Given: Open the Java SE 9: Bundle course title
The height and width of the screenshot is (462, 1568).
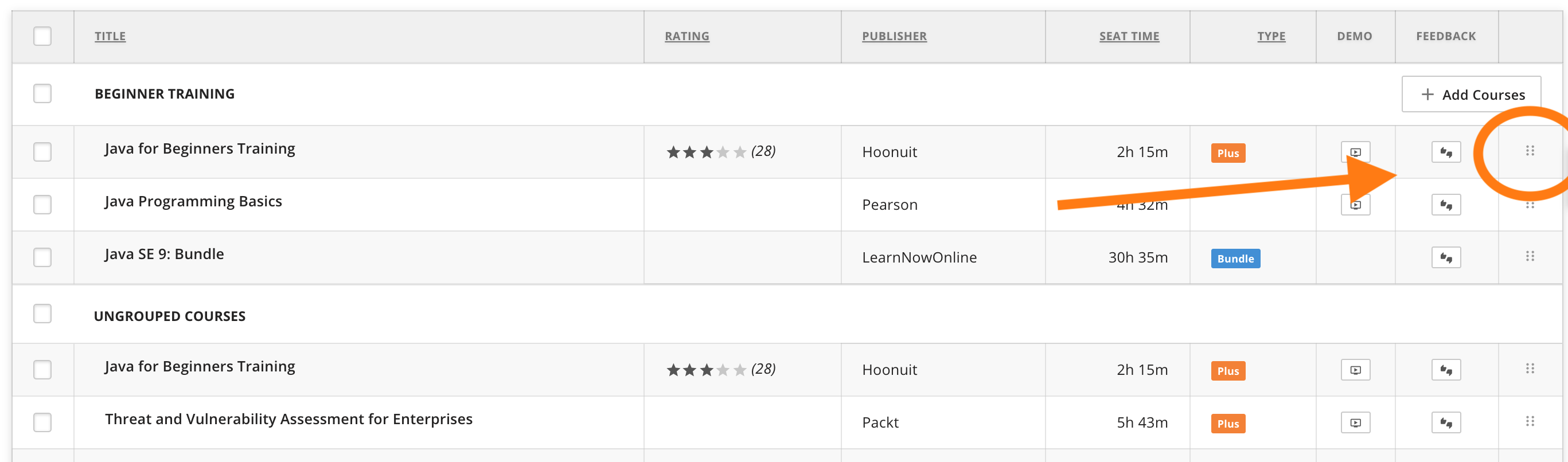Looking at the screenshot, I should point(165,254).
